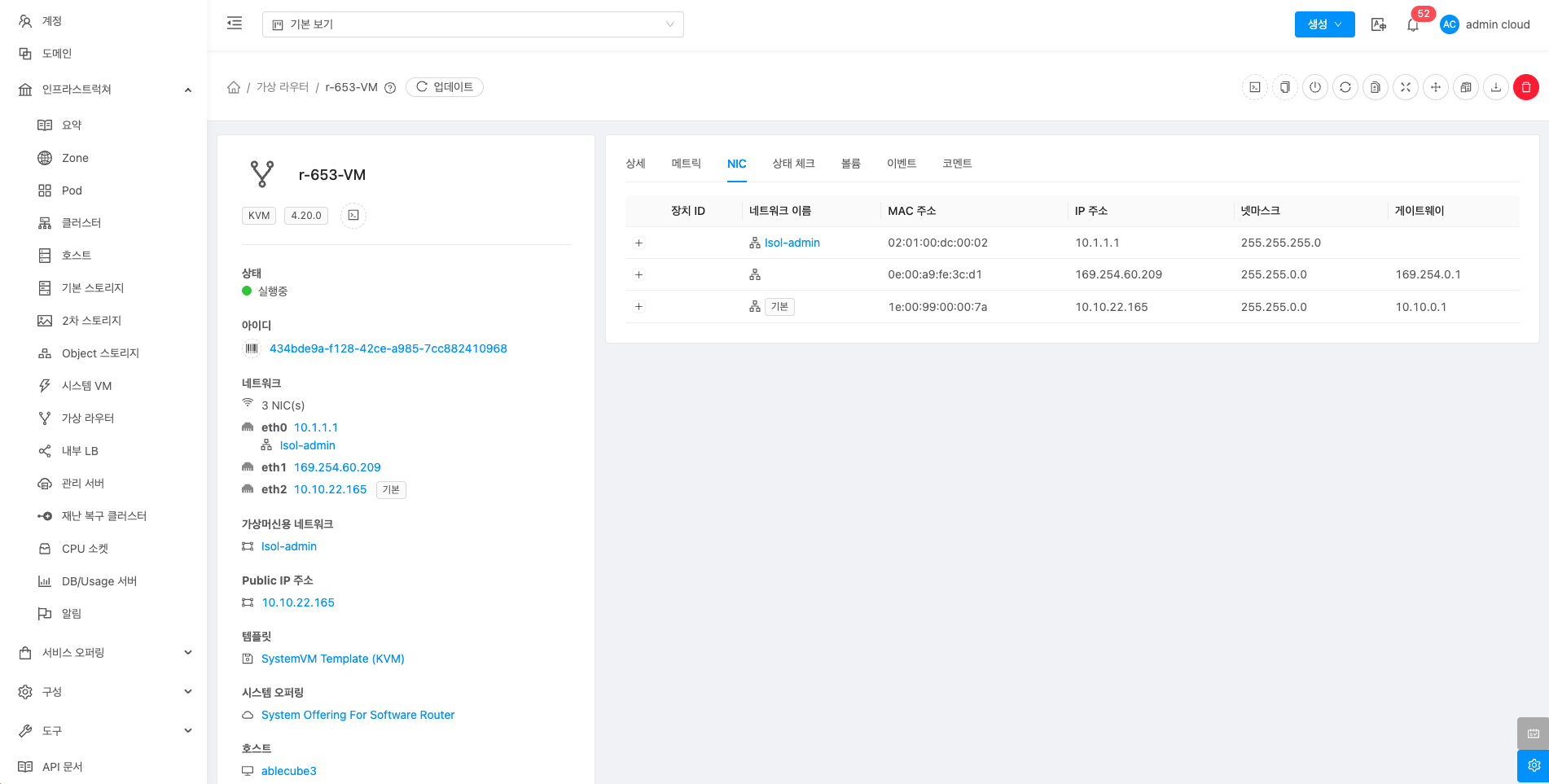Click the 업데이트 refresh button

point(445,87)
